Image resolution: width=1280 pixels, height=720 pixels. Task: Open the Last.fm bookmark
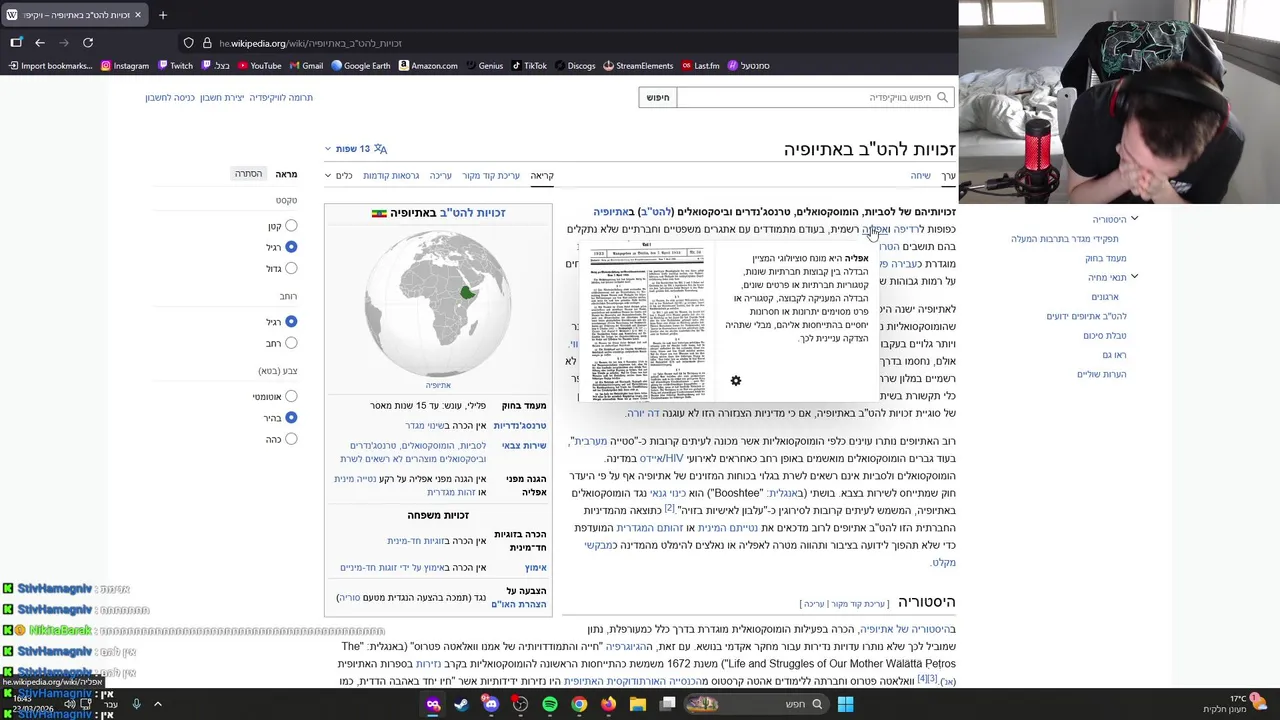pos(701,66)
